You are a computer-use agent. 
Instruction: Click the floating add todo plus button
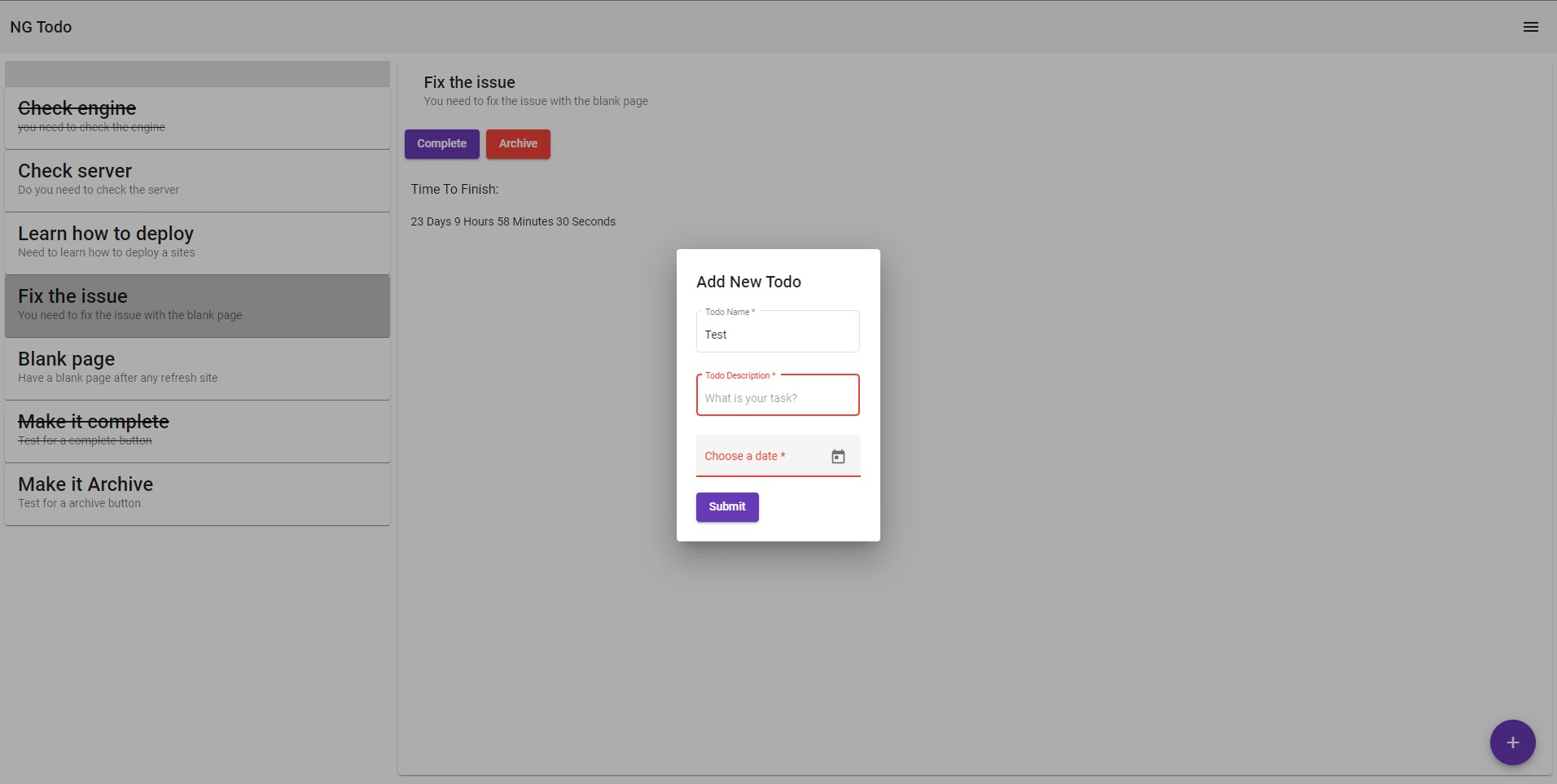pyautogui.click(x=1512, y=742)
